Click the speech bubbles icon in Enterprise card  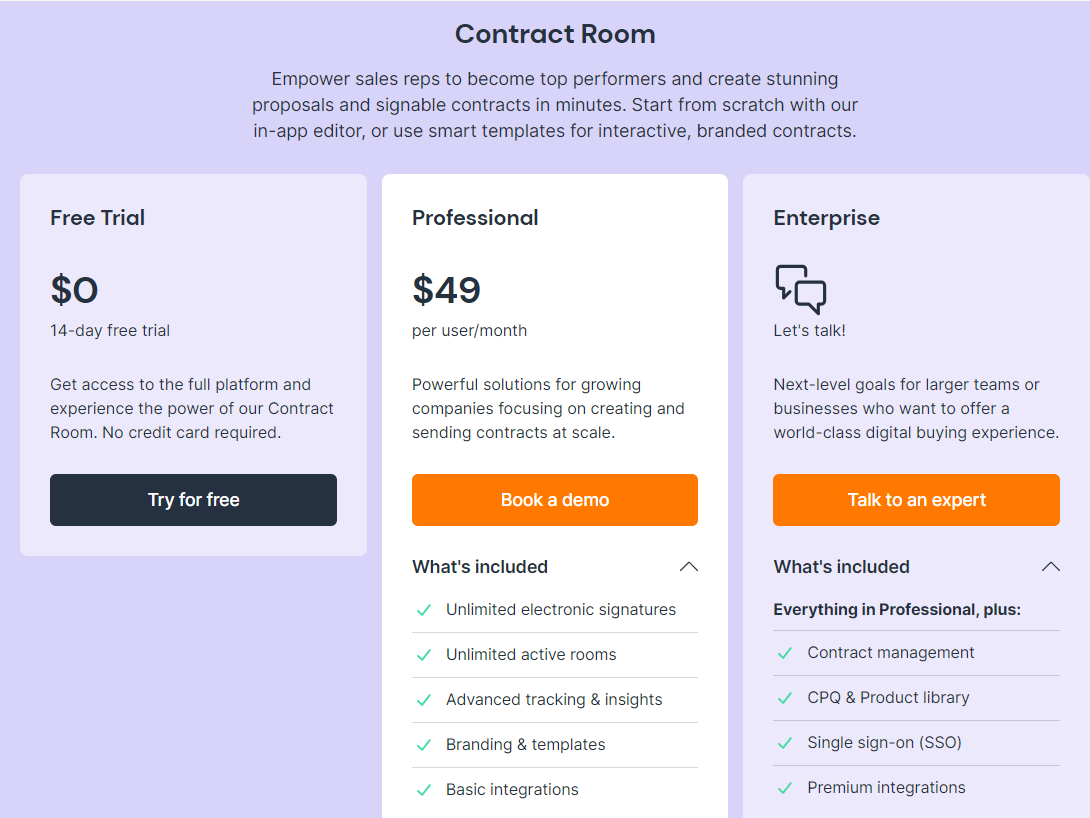[800, 288]
